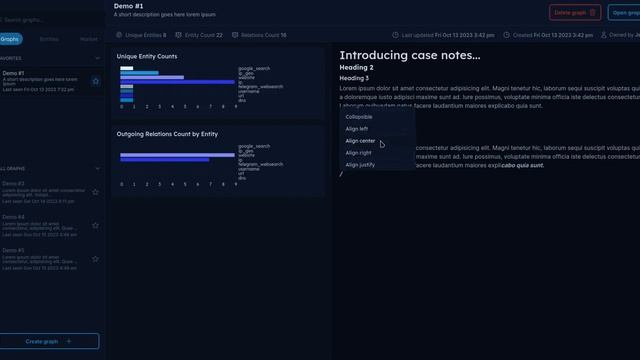The height and width of the screenshot is (360, 640).
Task: Click the Owned by user icon
Action: 603,35
